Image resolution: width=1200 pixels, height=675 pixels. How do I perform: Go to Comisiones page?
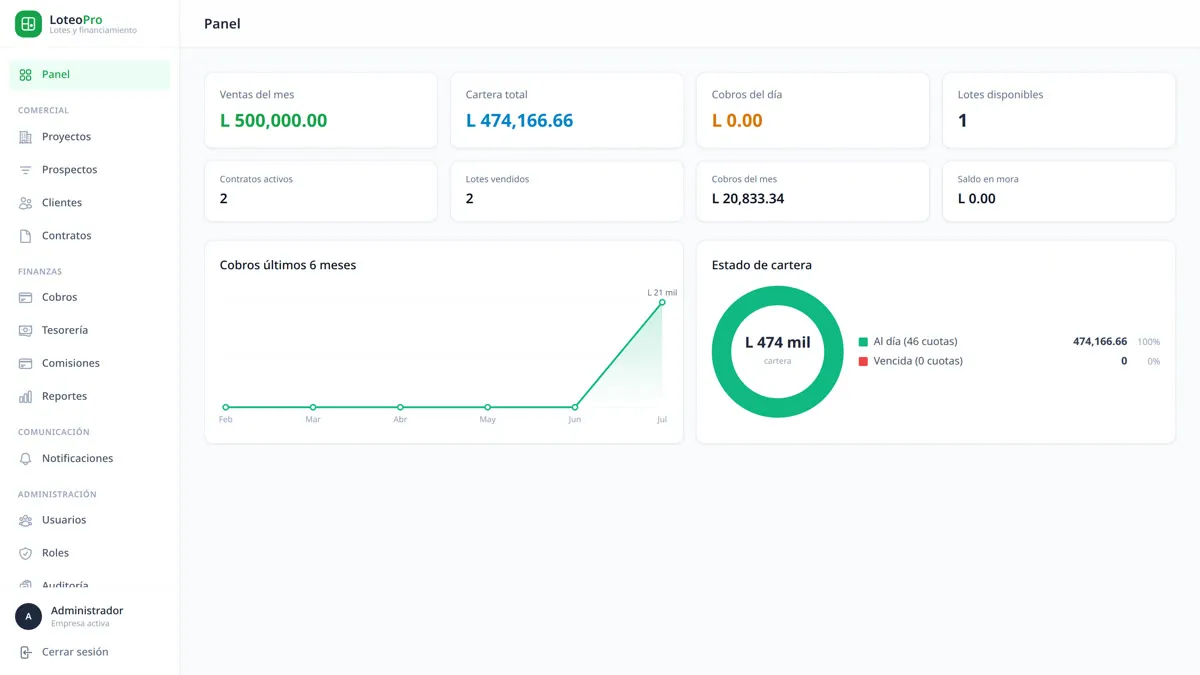(x=90, y=364)
